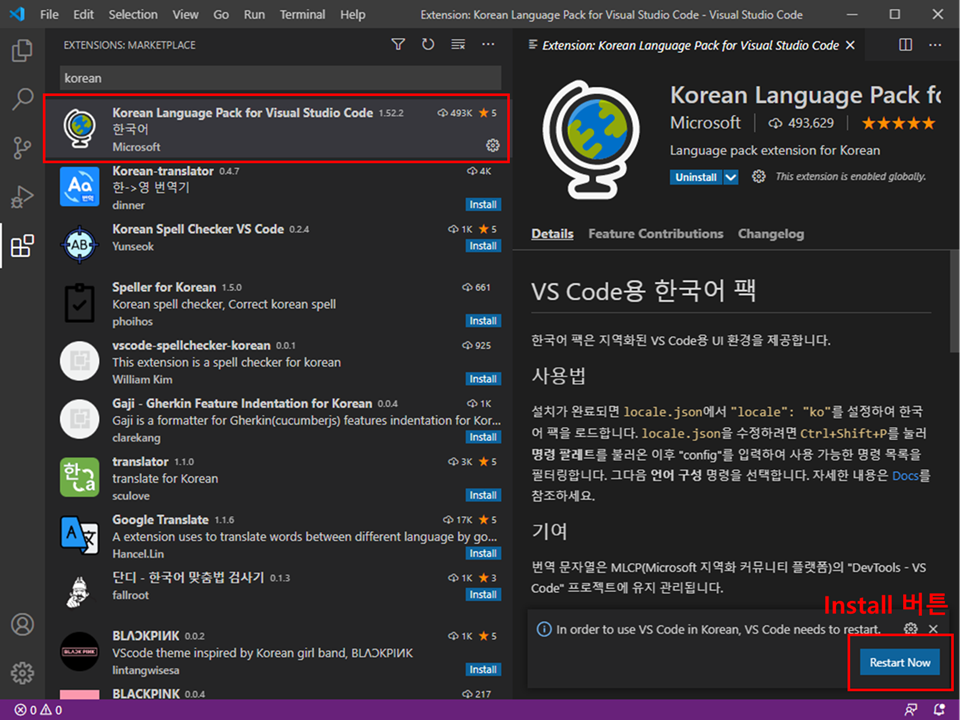Install Gaji Gherkin Feature Indentation extension
Screen dimensions: 964x720
(483, 437)
